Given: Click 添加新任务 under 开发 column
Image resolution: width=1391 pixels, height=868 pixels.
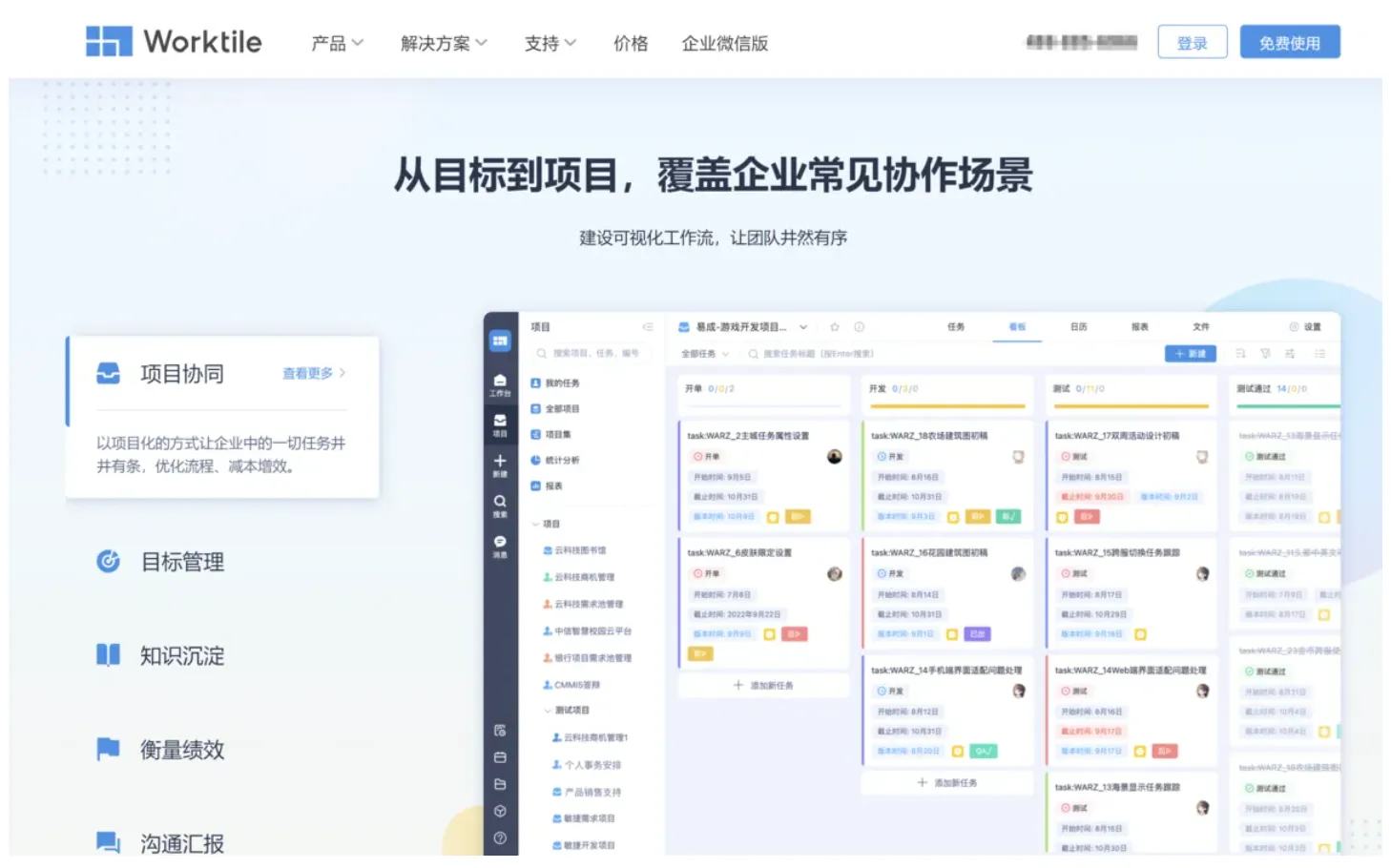Looking at the screenshot, I should 947,782.
